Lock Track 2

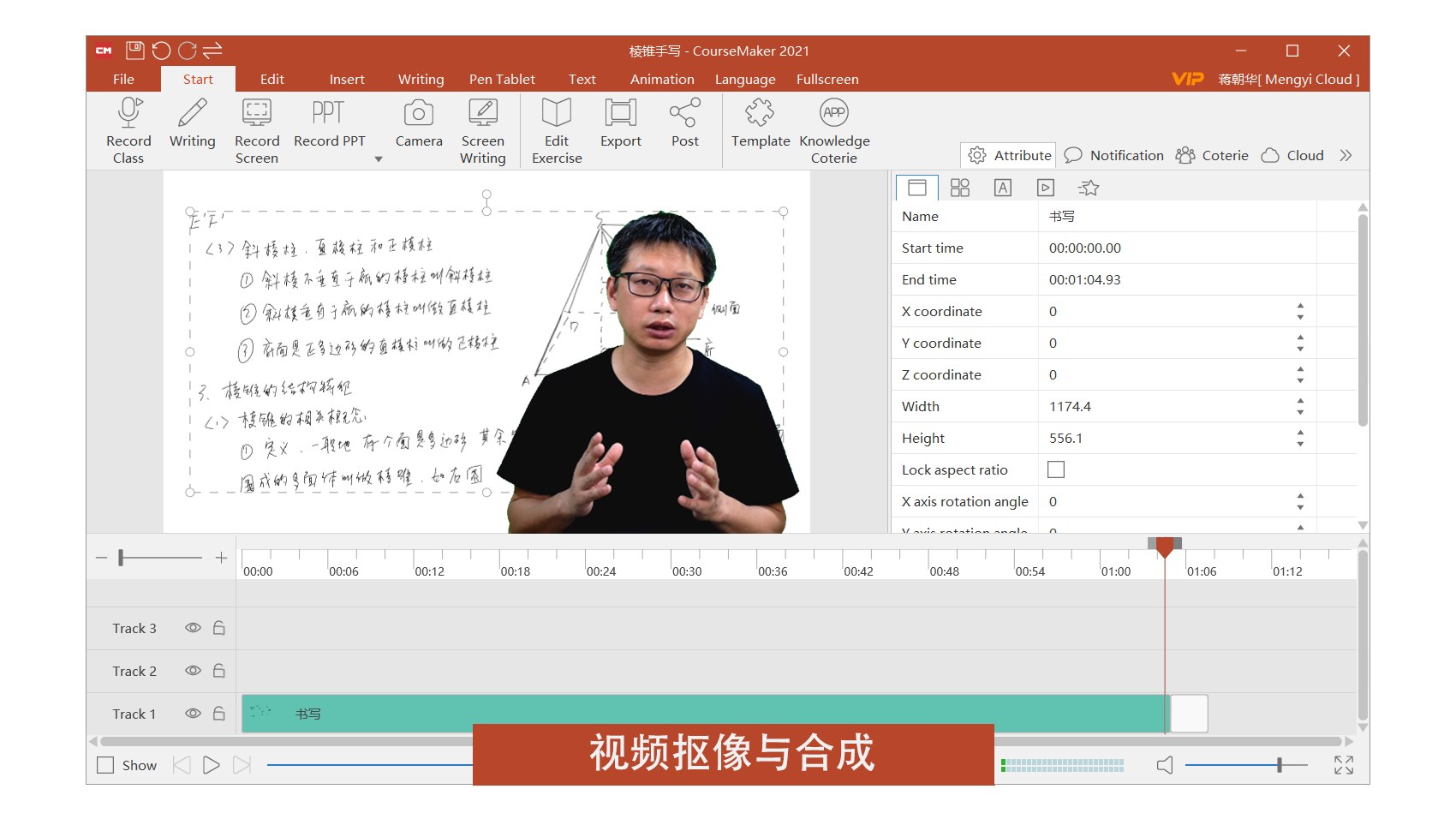coord(219,671)
